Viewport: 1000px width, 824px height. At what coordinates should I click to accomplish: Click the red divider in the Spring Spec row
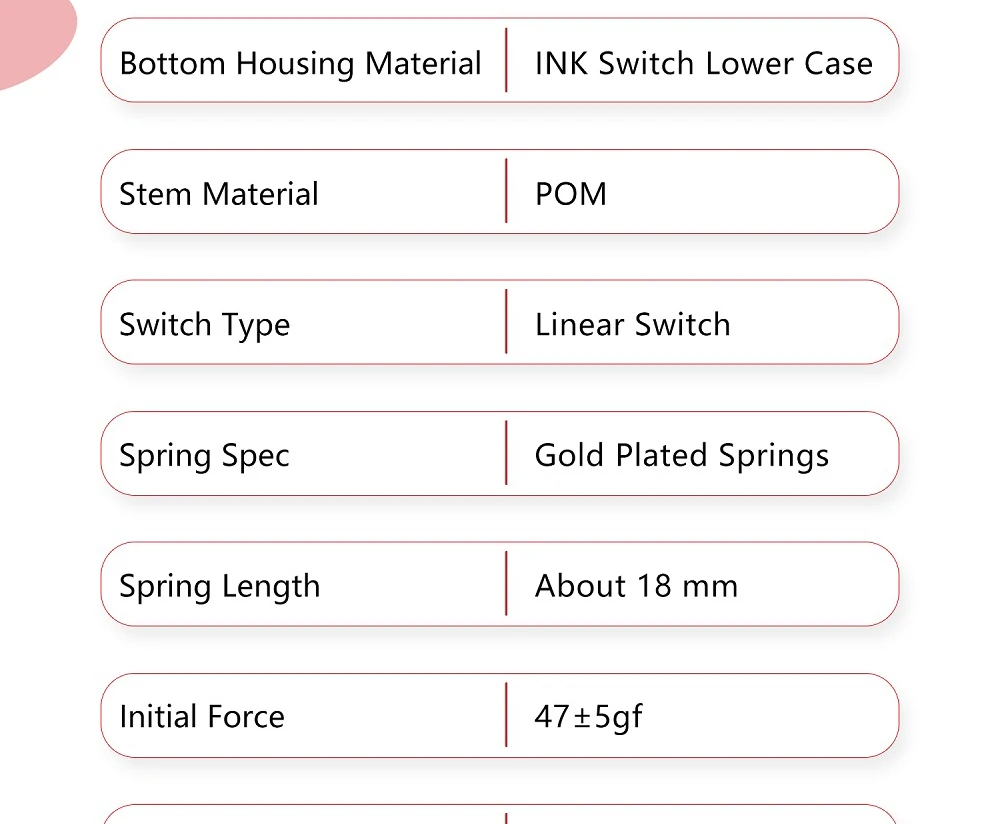click(x=506, y=453)
